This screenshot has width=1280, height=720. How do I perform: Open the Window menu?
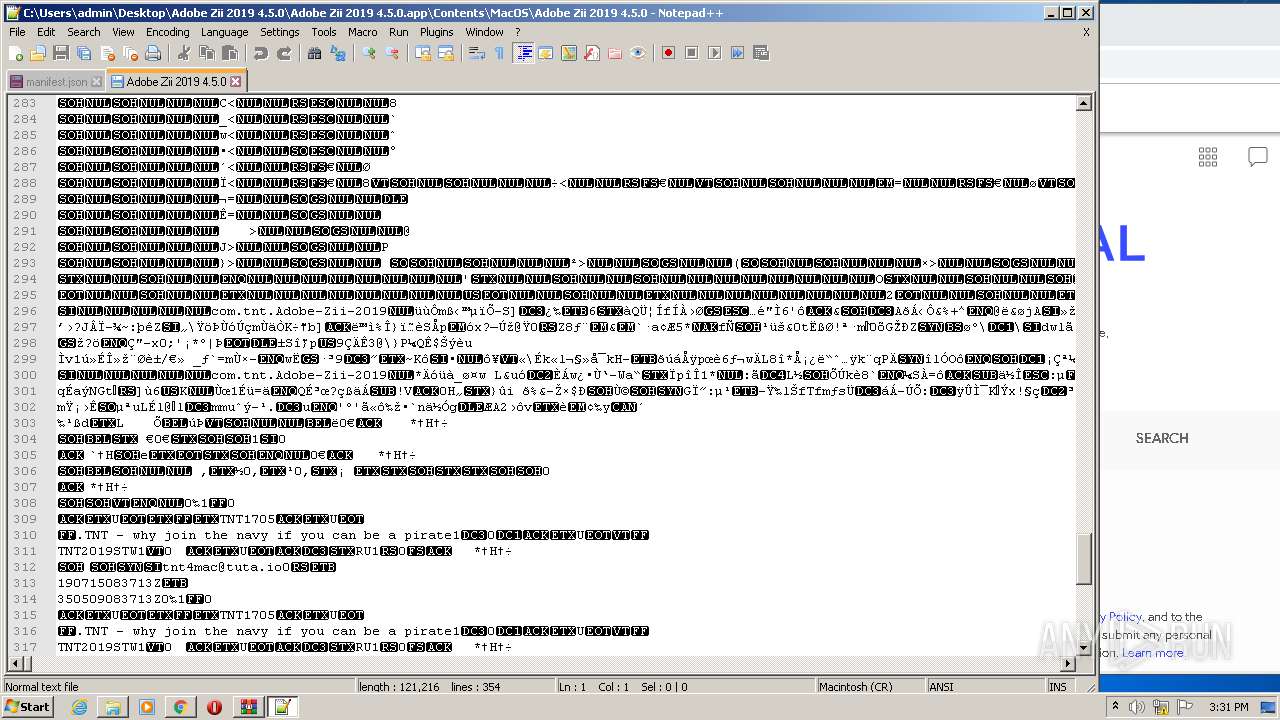pos(484,32)
